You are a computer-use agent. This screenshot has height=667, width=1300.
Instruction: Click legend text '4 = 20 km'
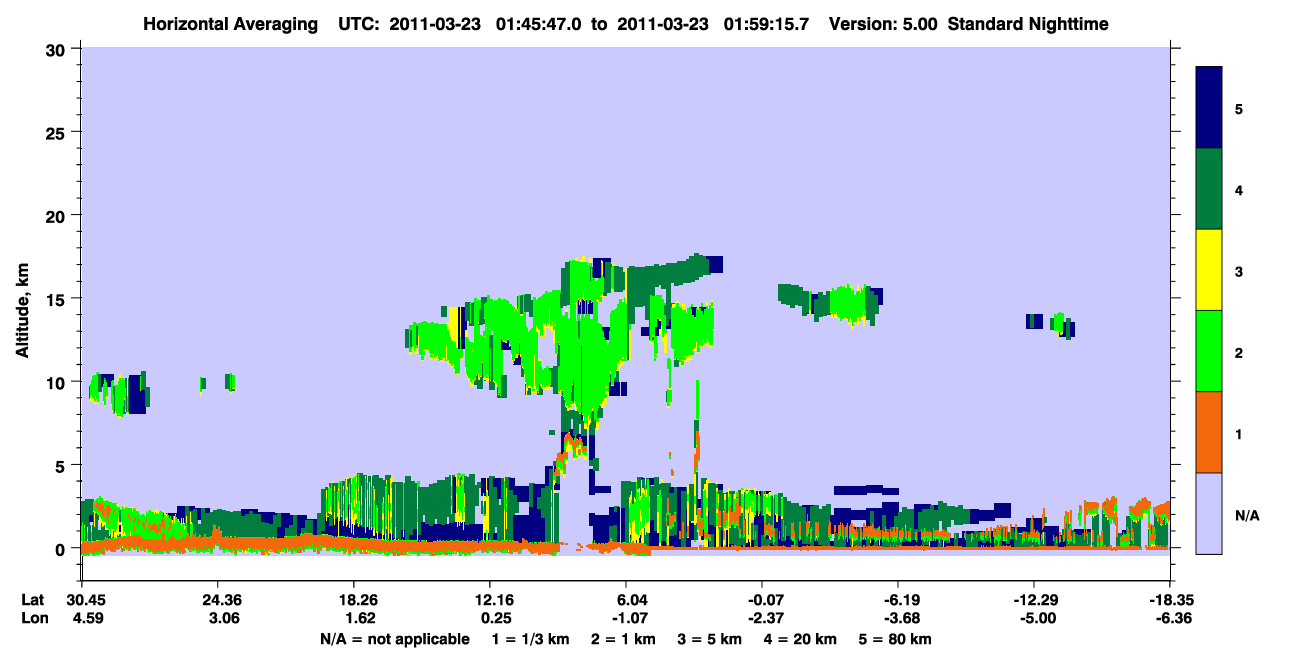click(x=801, y=639)
